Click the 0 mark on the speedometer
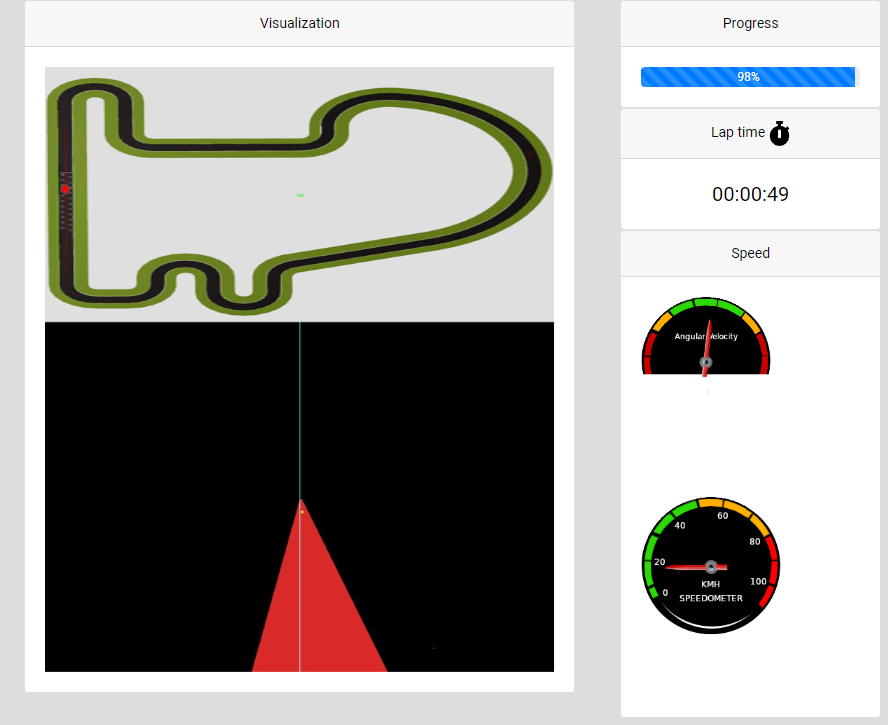The width and height of the screenshot is (888, 725). [x=665, y=593]
